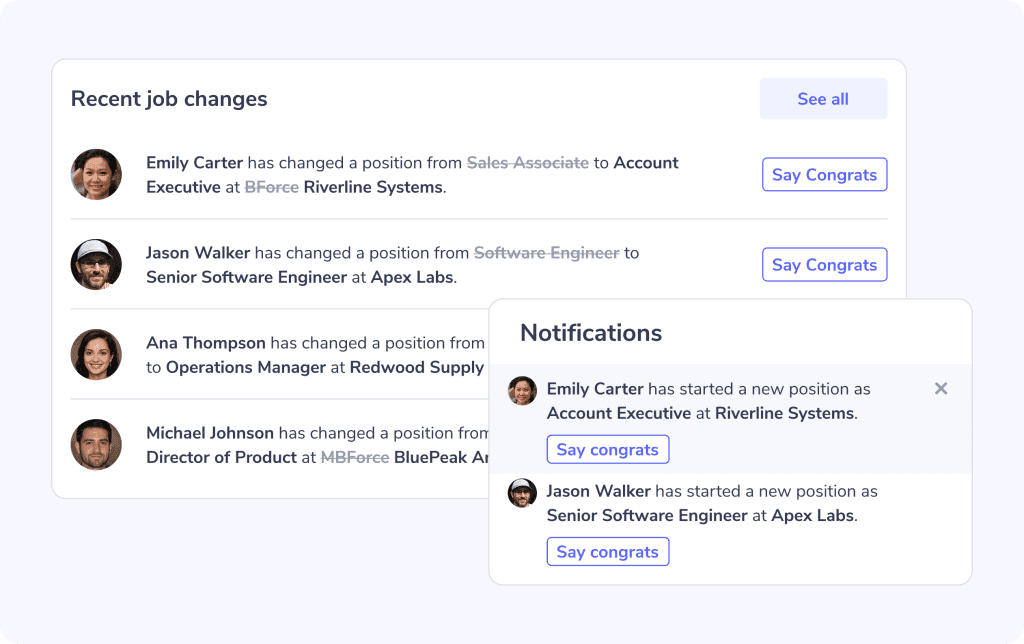Click Emily Carter name in notification
Viewport: 1024px width, 644px height.
595,389
